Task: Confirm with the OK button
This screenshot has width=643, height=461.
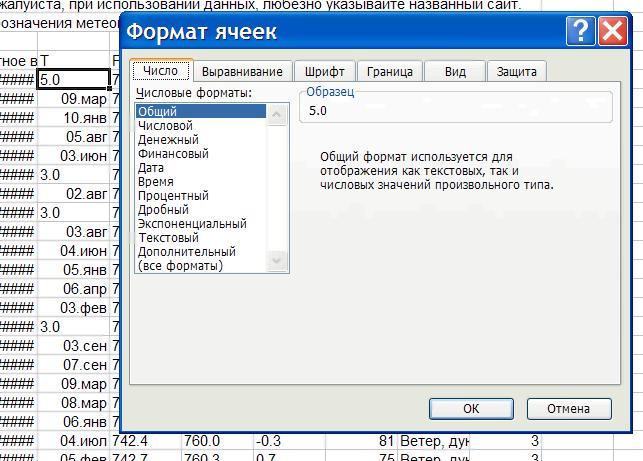Action: coord(471,408)
